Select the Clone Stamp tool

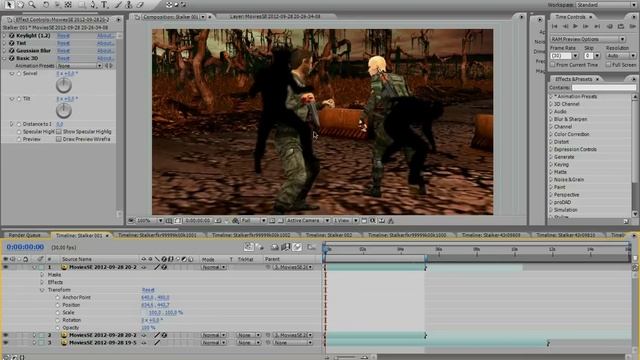pyautogui.click(x=129, y=4)
